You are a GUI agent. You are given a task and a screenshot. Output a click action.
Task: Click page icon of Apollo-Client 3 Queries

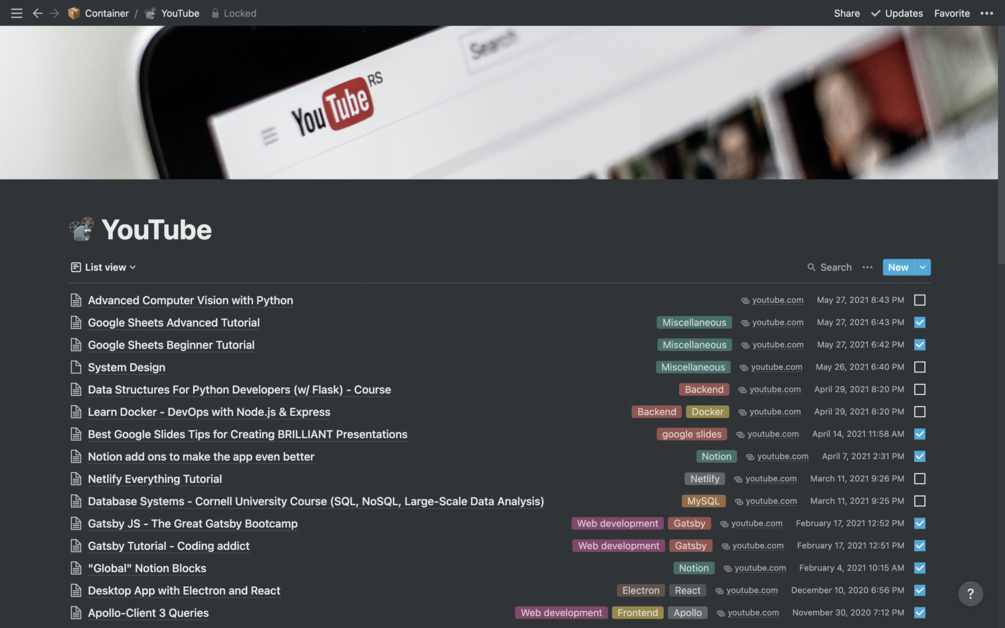point(76,613)
